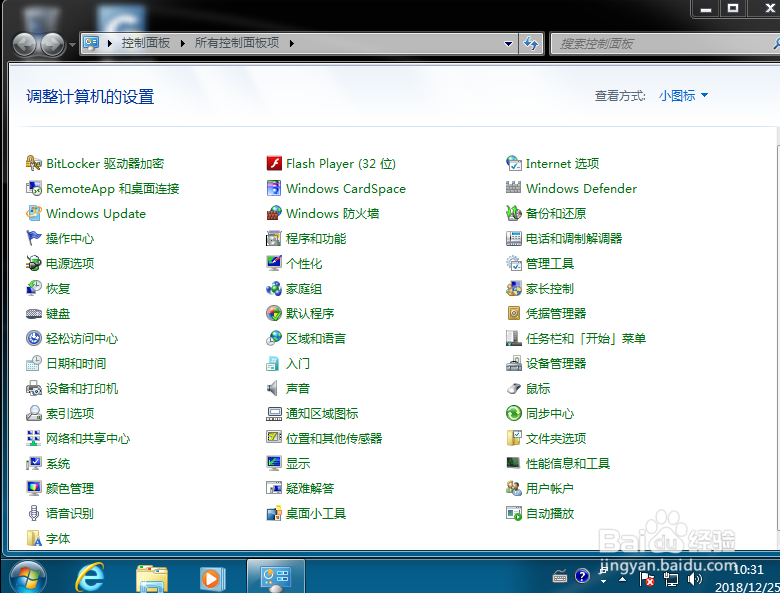Open the Windows Start button
This screenshot has width=780, height=593.
tap(27, 578)
